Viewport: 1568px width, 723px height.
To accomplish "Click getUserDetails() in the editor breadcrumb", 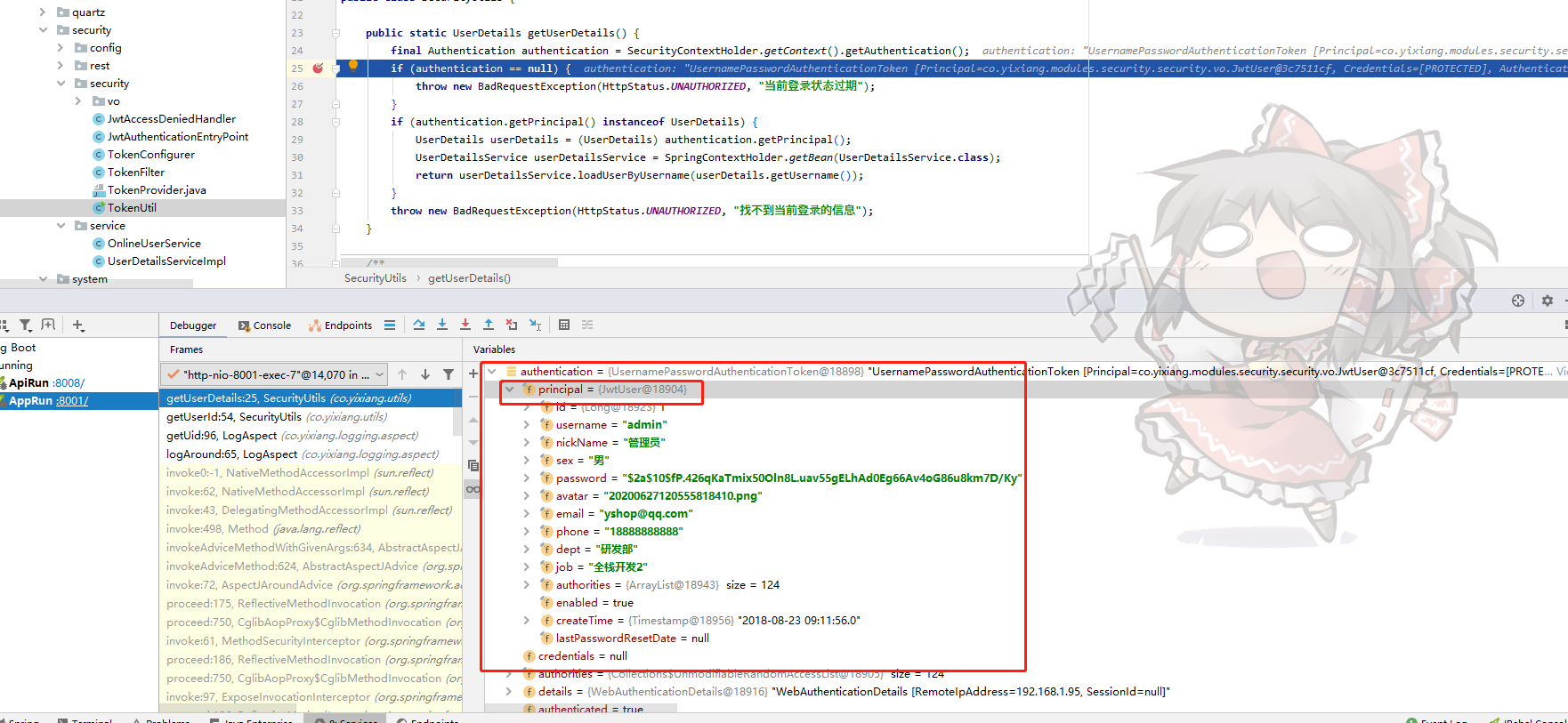I will 469,278.
